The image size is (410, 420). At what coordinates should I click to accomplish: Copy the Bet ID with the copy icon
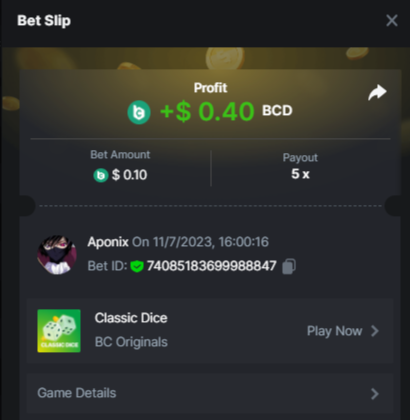(289, 266)
